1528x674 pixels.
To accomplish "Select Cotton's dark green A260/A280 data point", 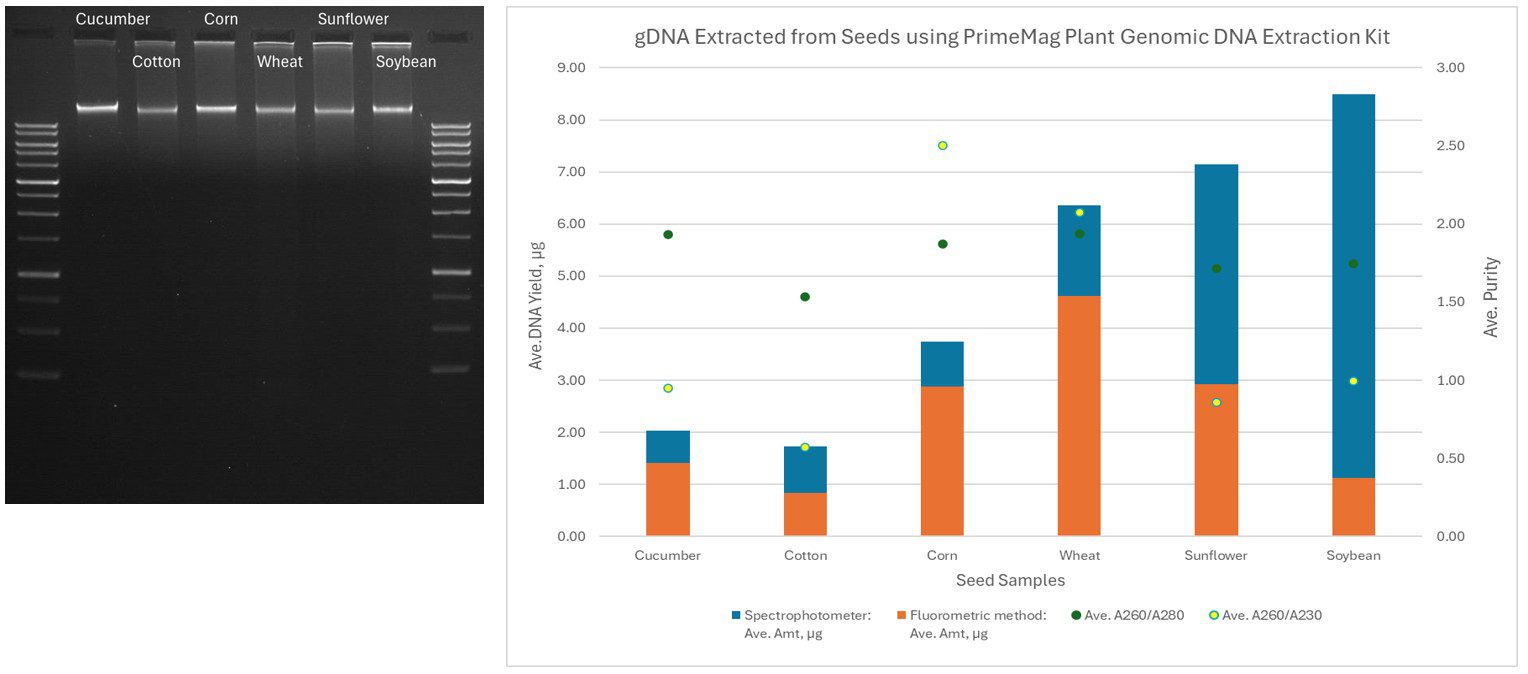I will click(x=805, y=297).
